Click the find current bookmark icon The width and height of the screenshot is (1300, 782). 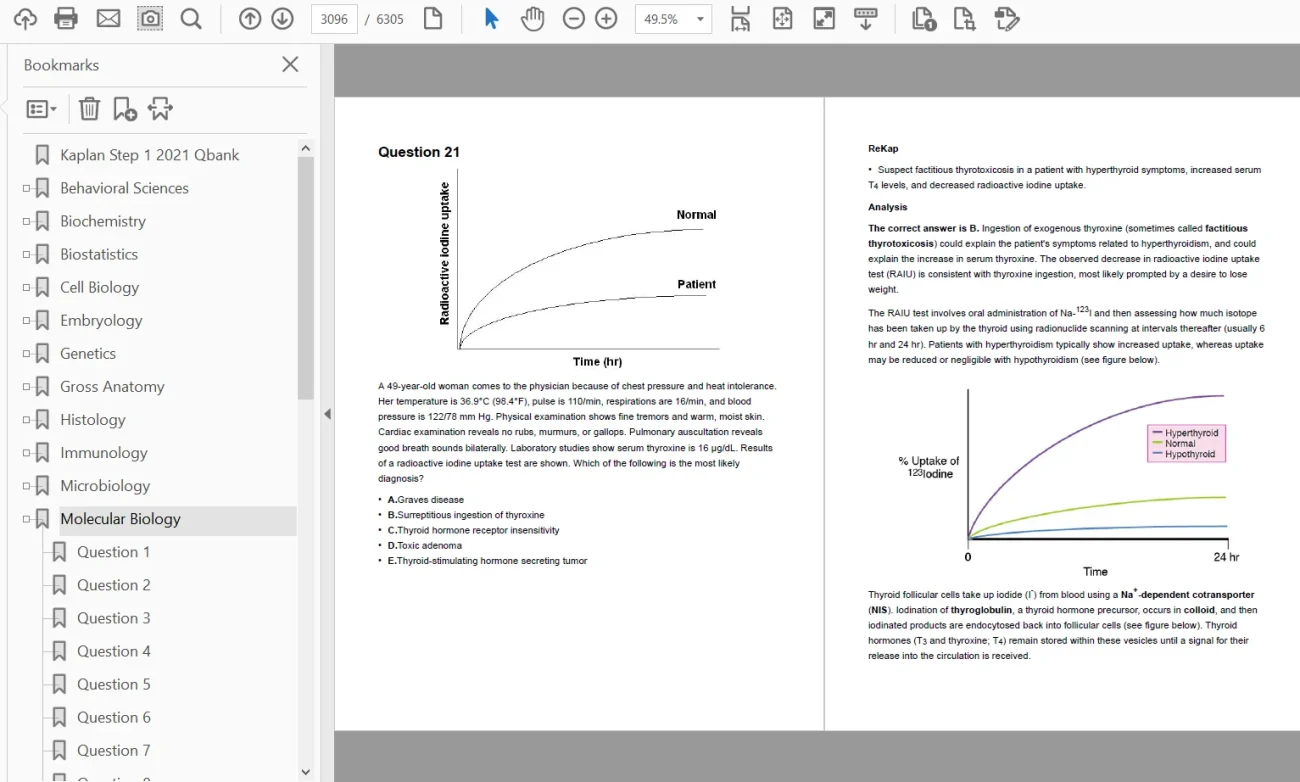click(160, 109)
